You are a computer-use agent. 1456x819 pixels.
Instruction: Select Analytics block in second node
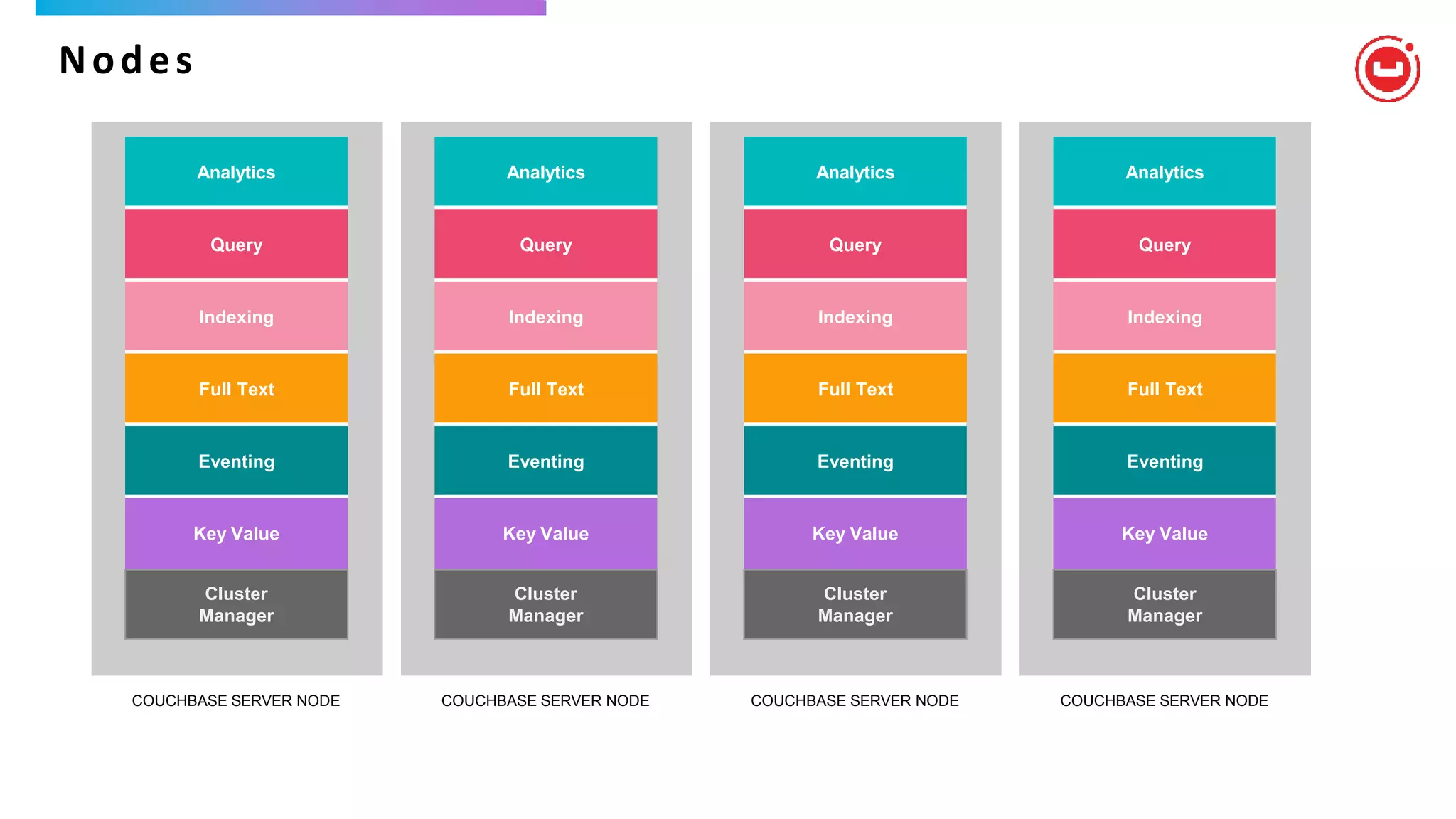coord(545,171)
